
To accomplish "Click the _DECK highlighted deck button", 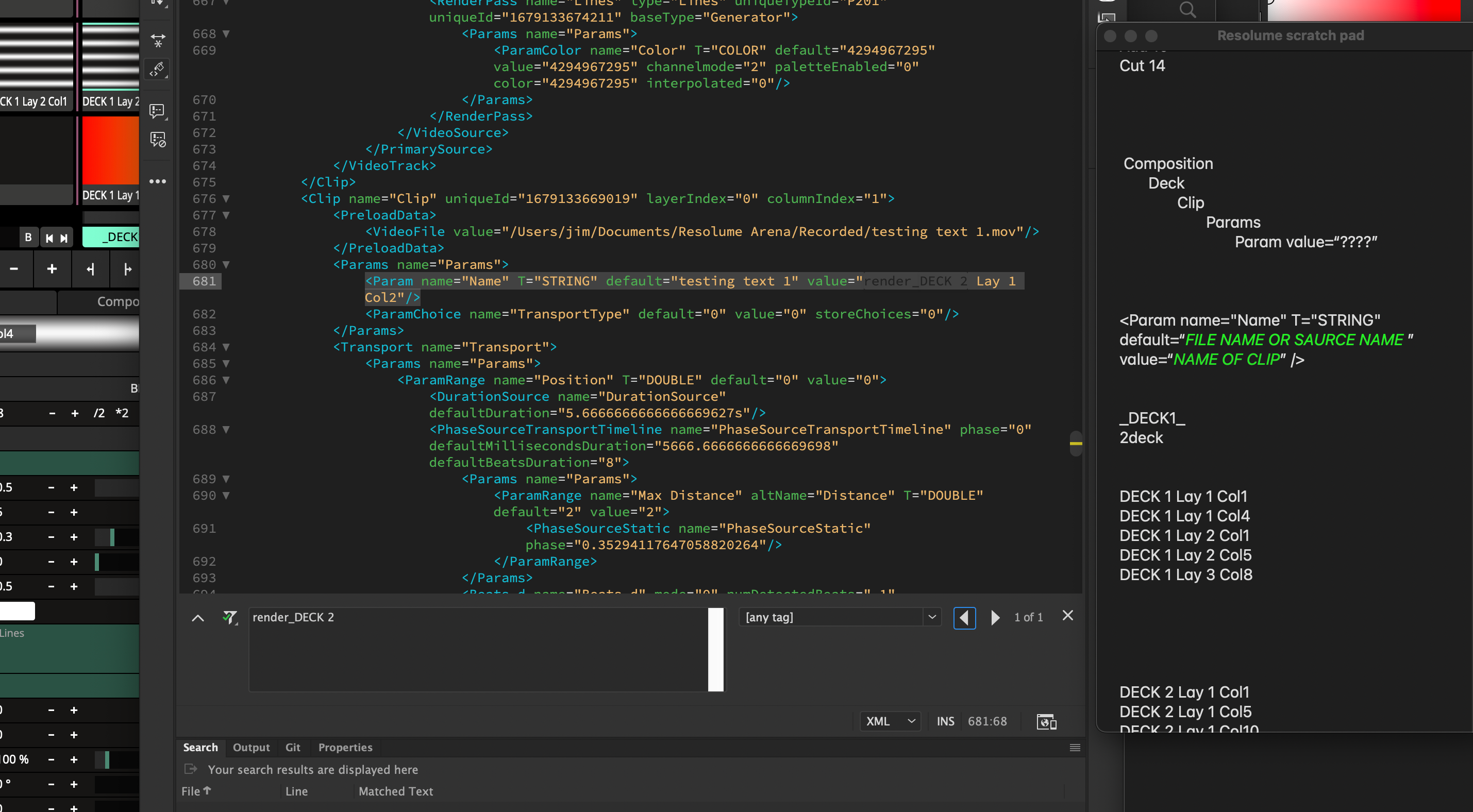I will [x=111, y=236].
